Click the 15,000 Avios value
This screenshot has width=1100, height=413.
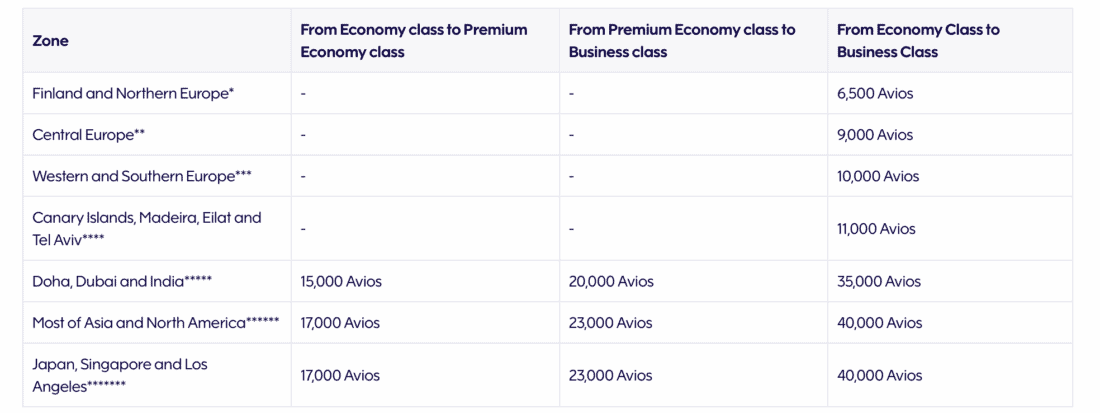tap(341, 282)
